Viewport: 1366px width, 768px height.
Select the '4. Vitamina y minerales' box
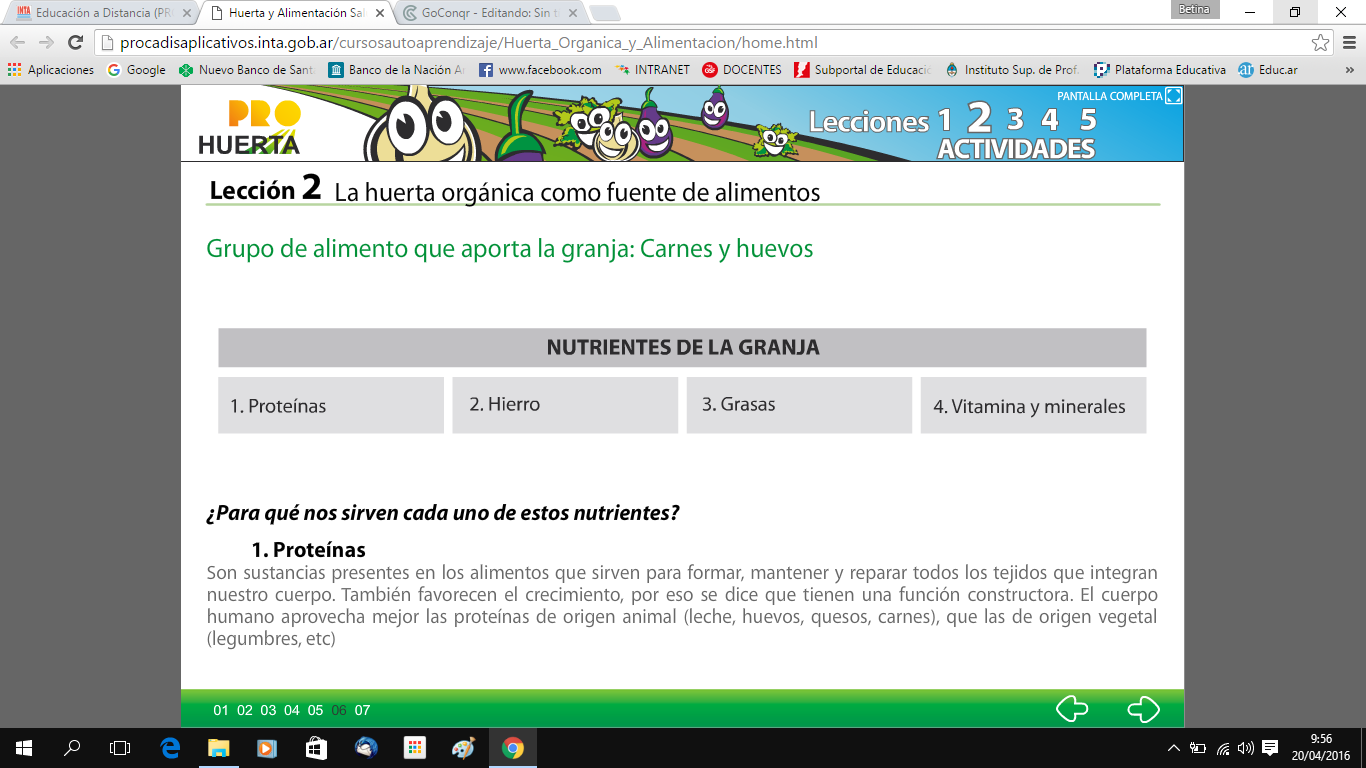(1033, 405)
